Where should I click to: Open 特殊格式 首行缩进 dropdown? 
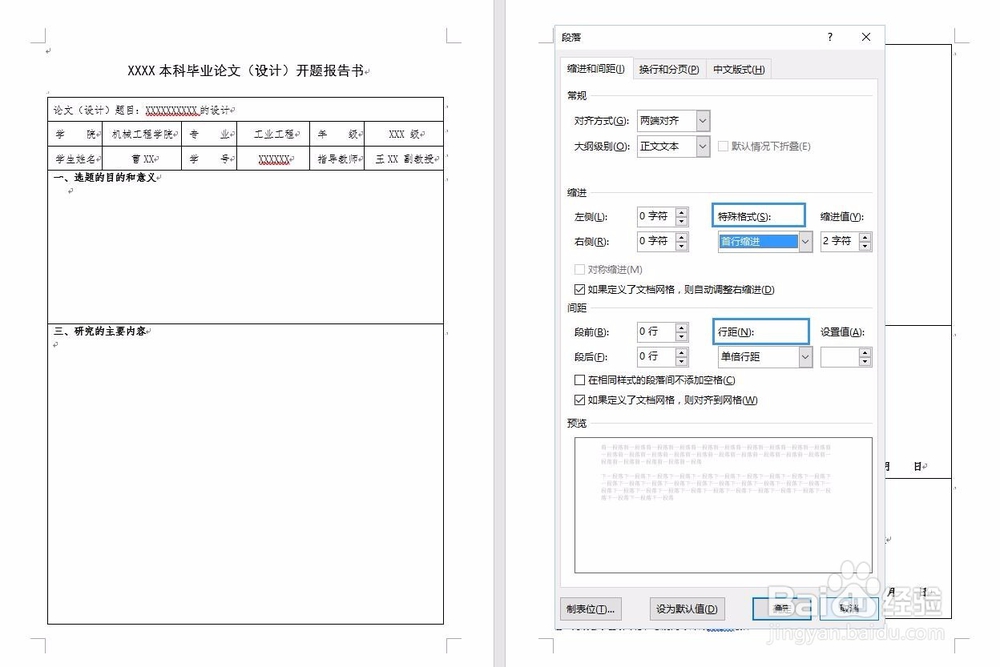click(x=805, y=242)
